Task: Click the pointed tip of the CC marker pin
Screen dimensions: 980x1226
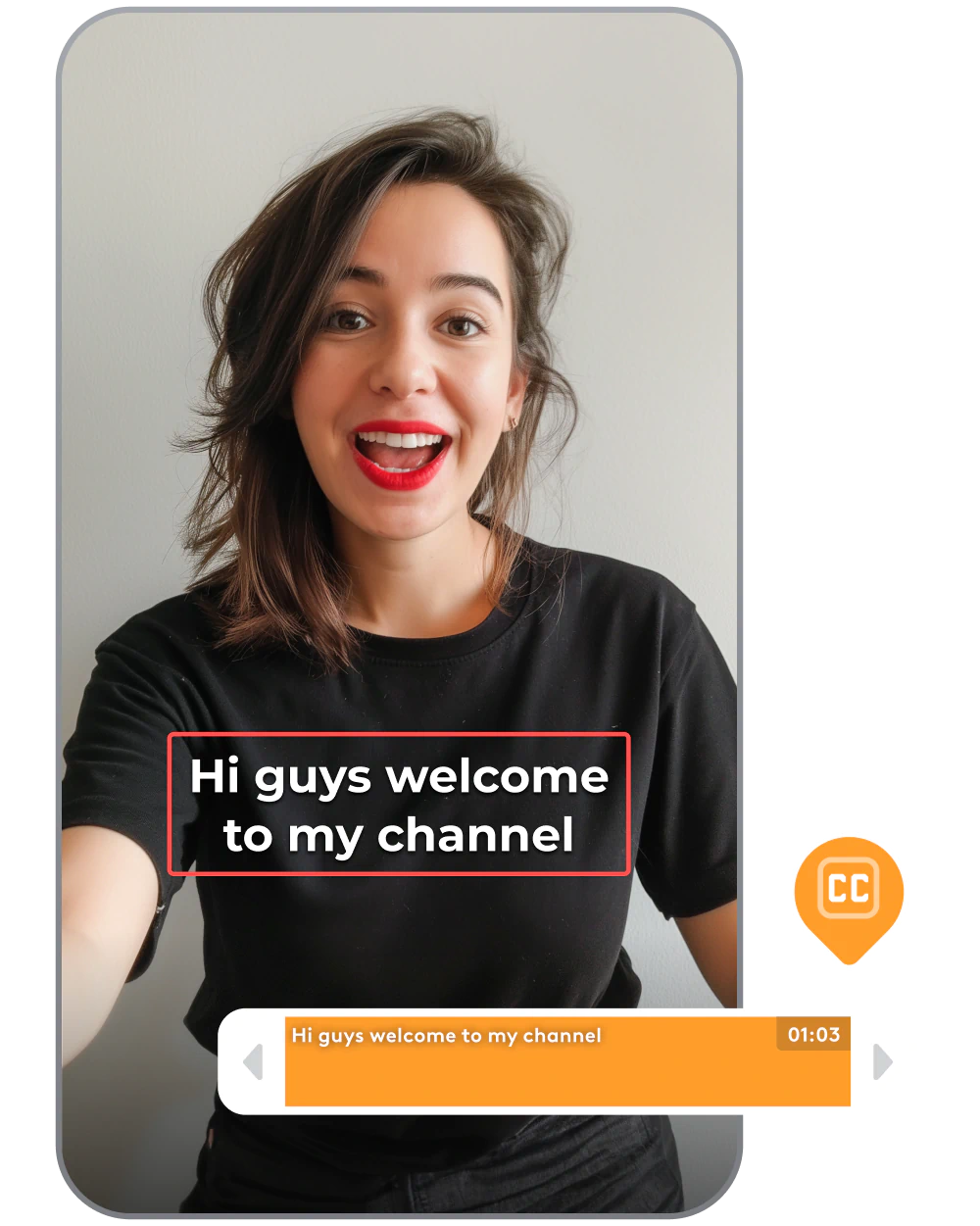Action: coord(849,960)
